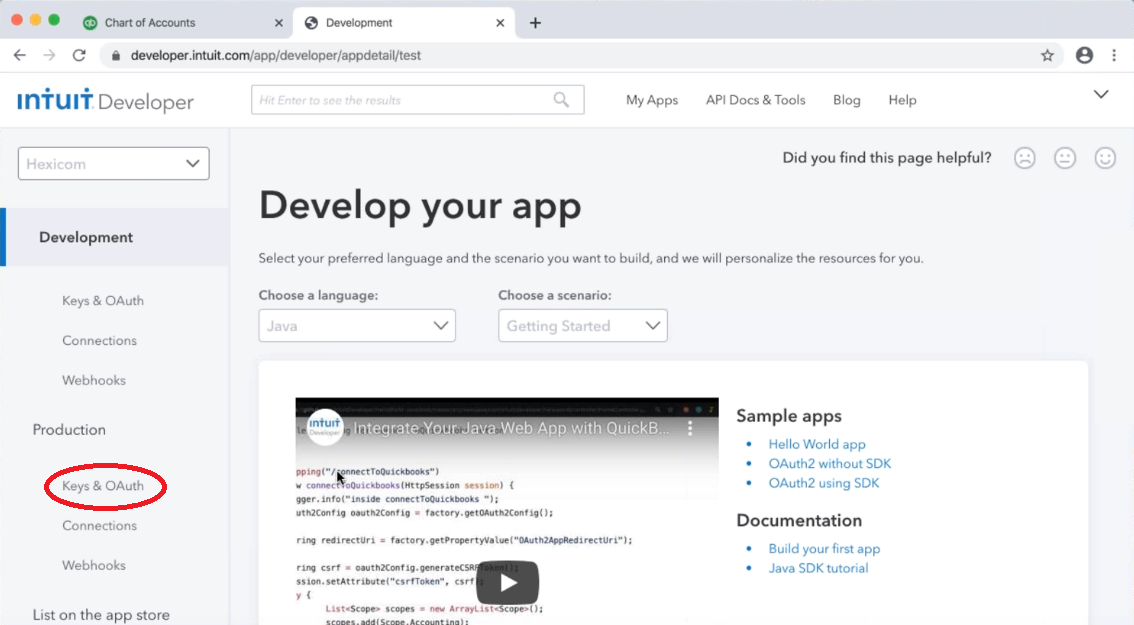Open the Java SDK tutorial link
This screenshot has height=625, width=1134.
pos(818,568)
